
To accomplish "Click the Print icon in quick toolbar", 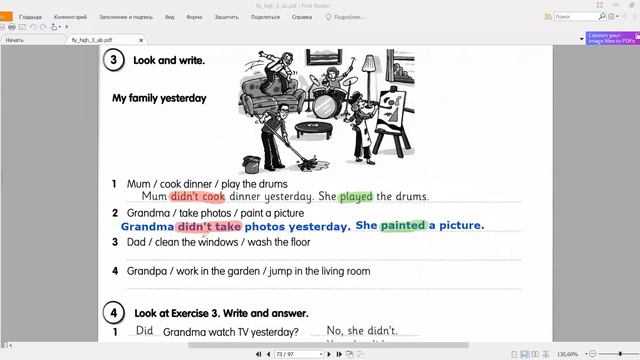I will tap(12, 27).
